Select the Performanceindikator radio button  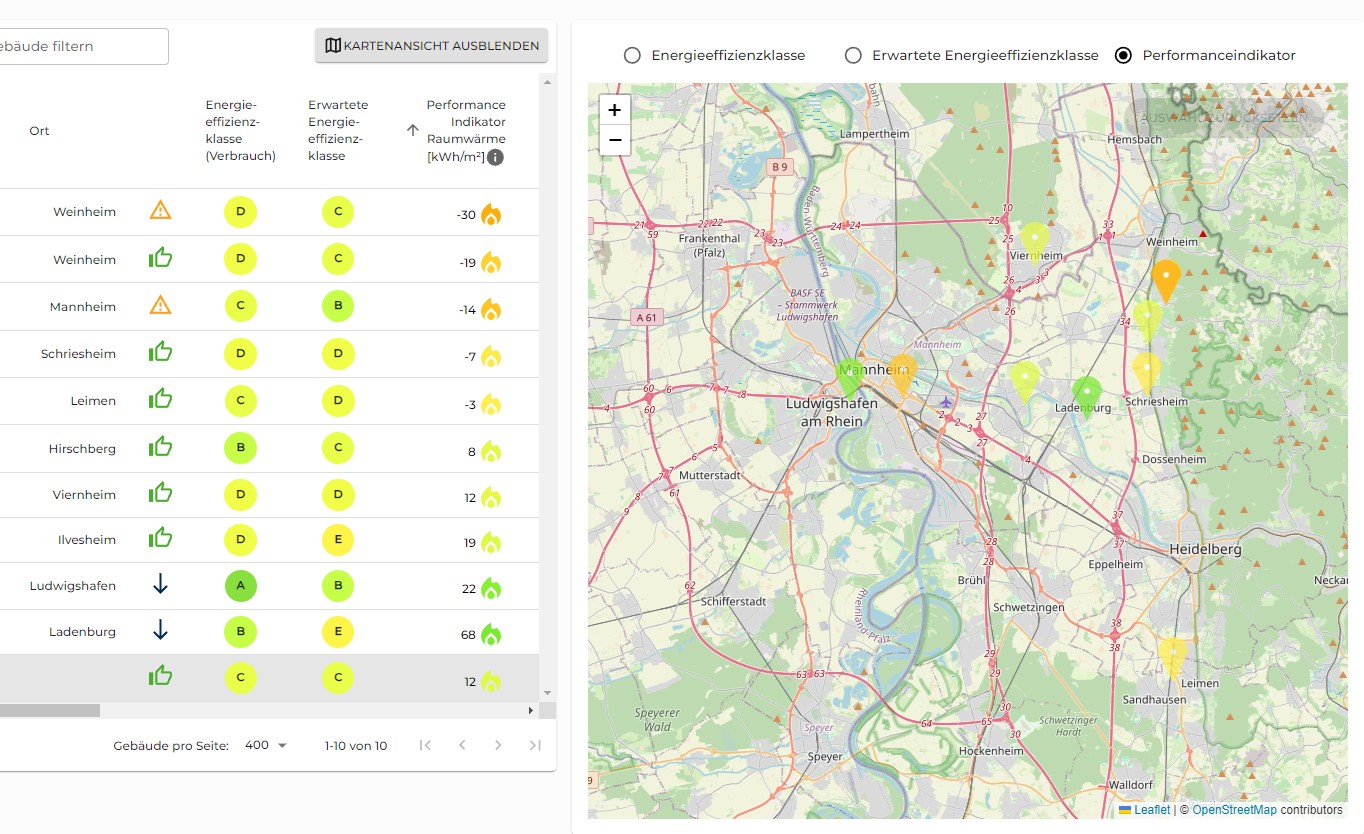pos(1123,55)
